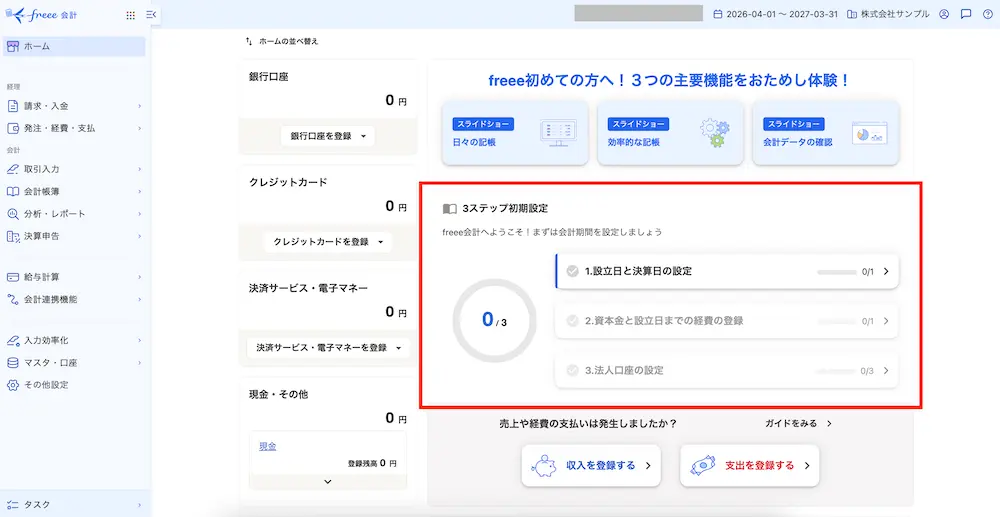Click the ホーム store icon in sidebar
The height and width of the screenshot is (517, 1000).
tap(13, 47)
